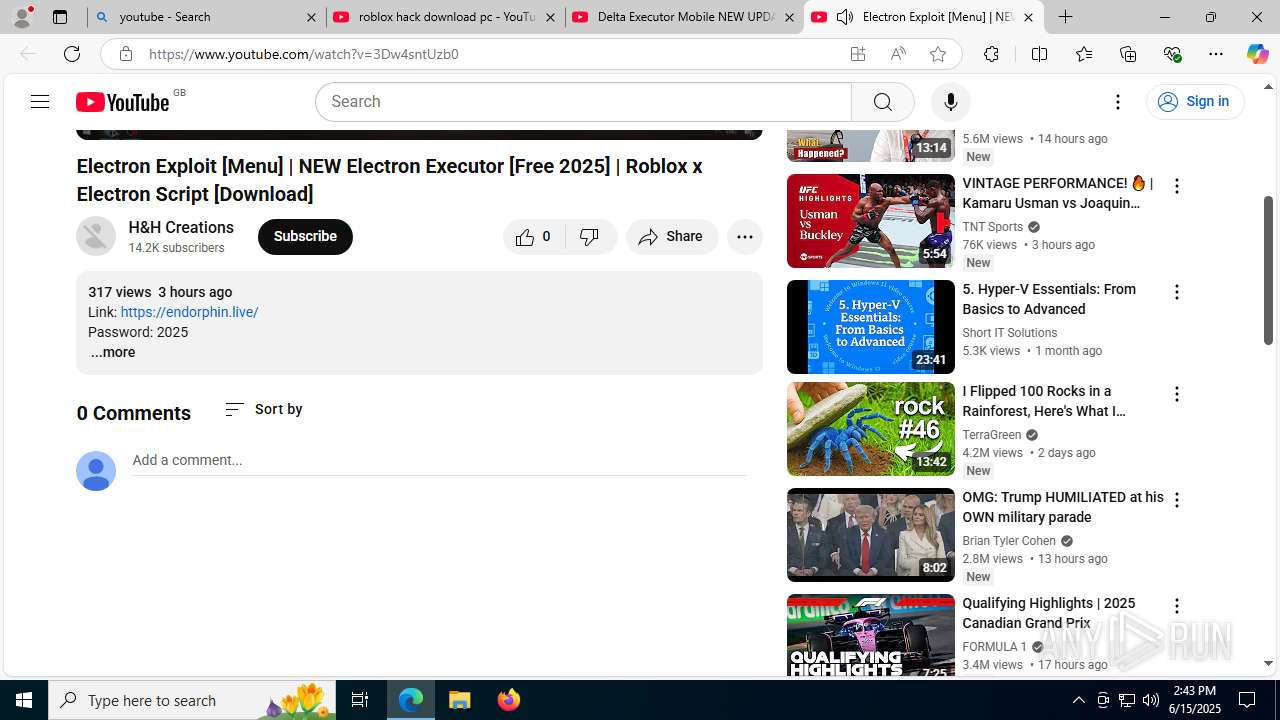Launch Firefox from taskbar
This screenshot has height=720, width=1280.
[x=509, y=700]
